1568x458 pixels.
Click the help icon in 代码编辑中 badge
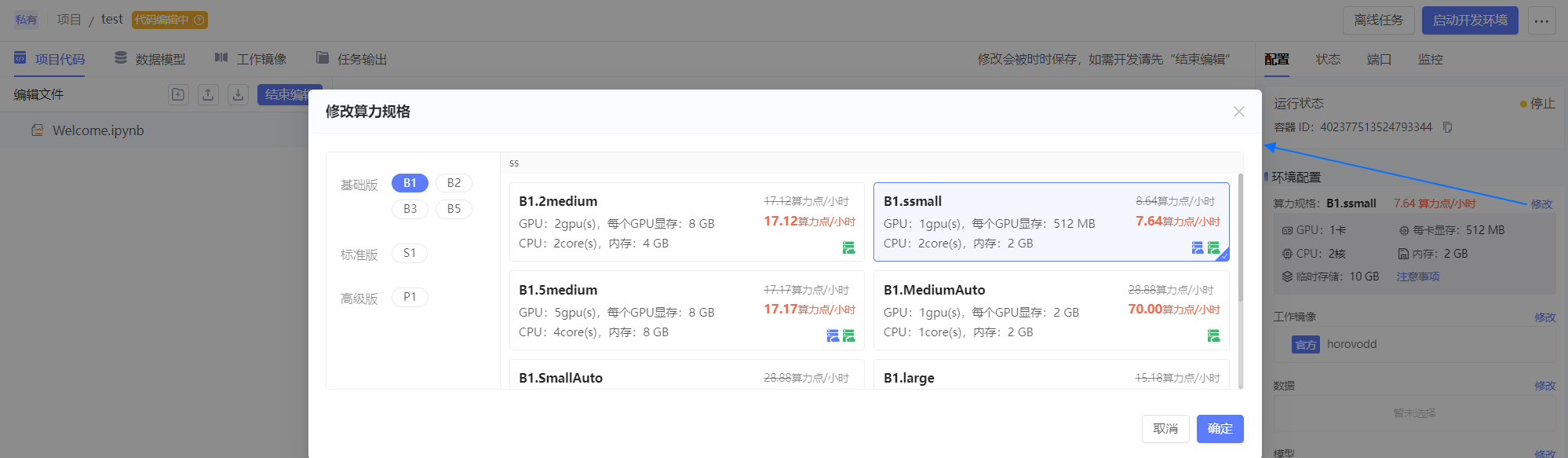tap(199, 20)
